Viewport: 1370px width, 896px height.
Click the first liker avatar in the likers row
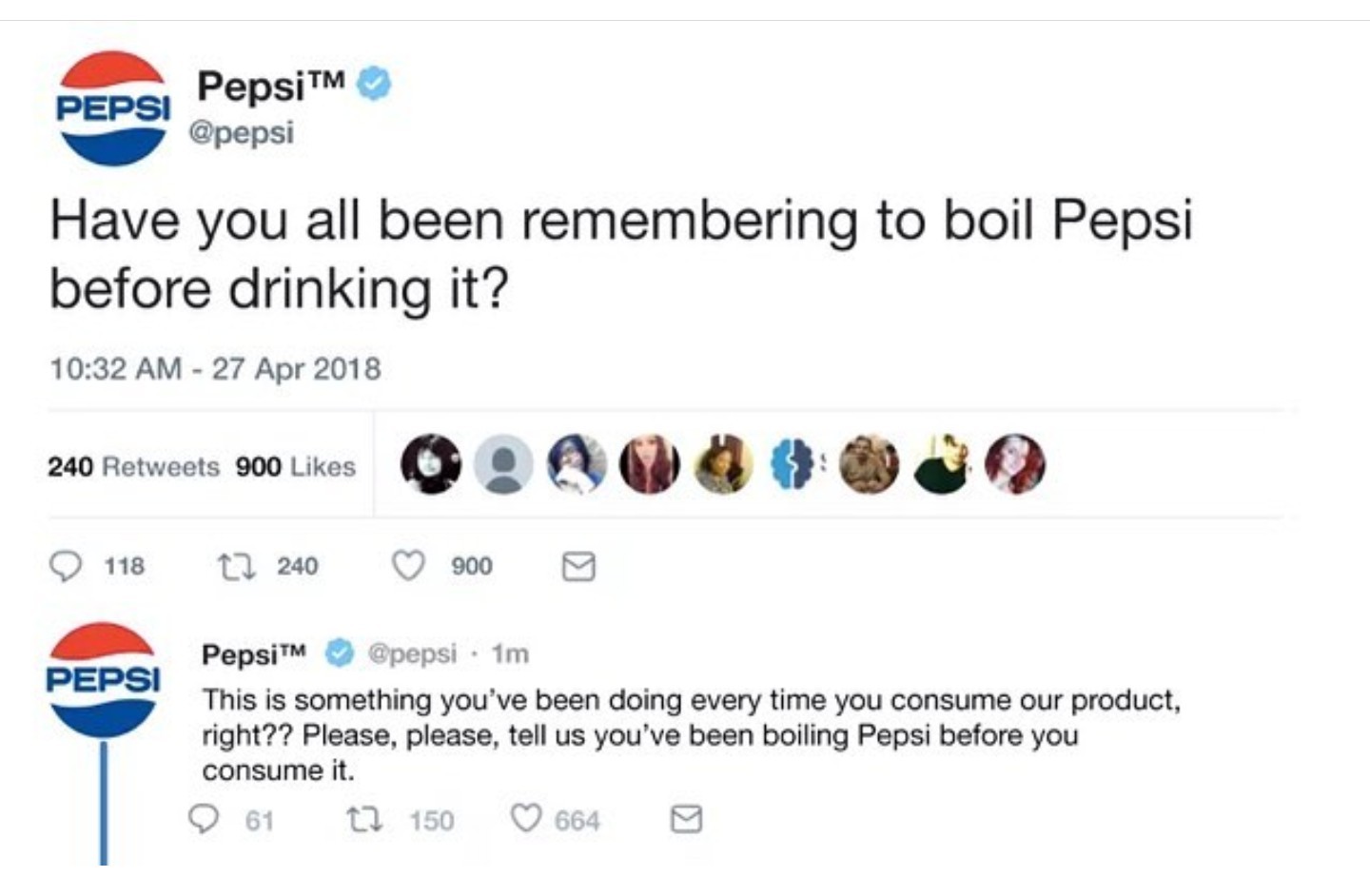pyautogui.click(x=432, y=464)
